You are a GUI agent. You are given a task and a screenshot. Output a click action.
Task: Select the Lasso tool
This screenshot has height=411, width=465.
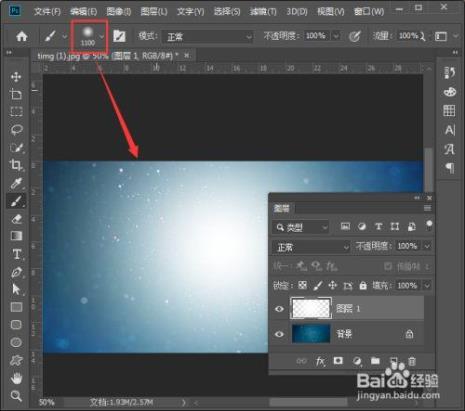click(16, 129)
